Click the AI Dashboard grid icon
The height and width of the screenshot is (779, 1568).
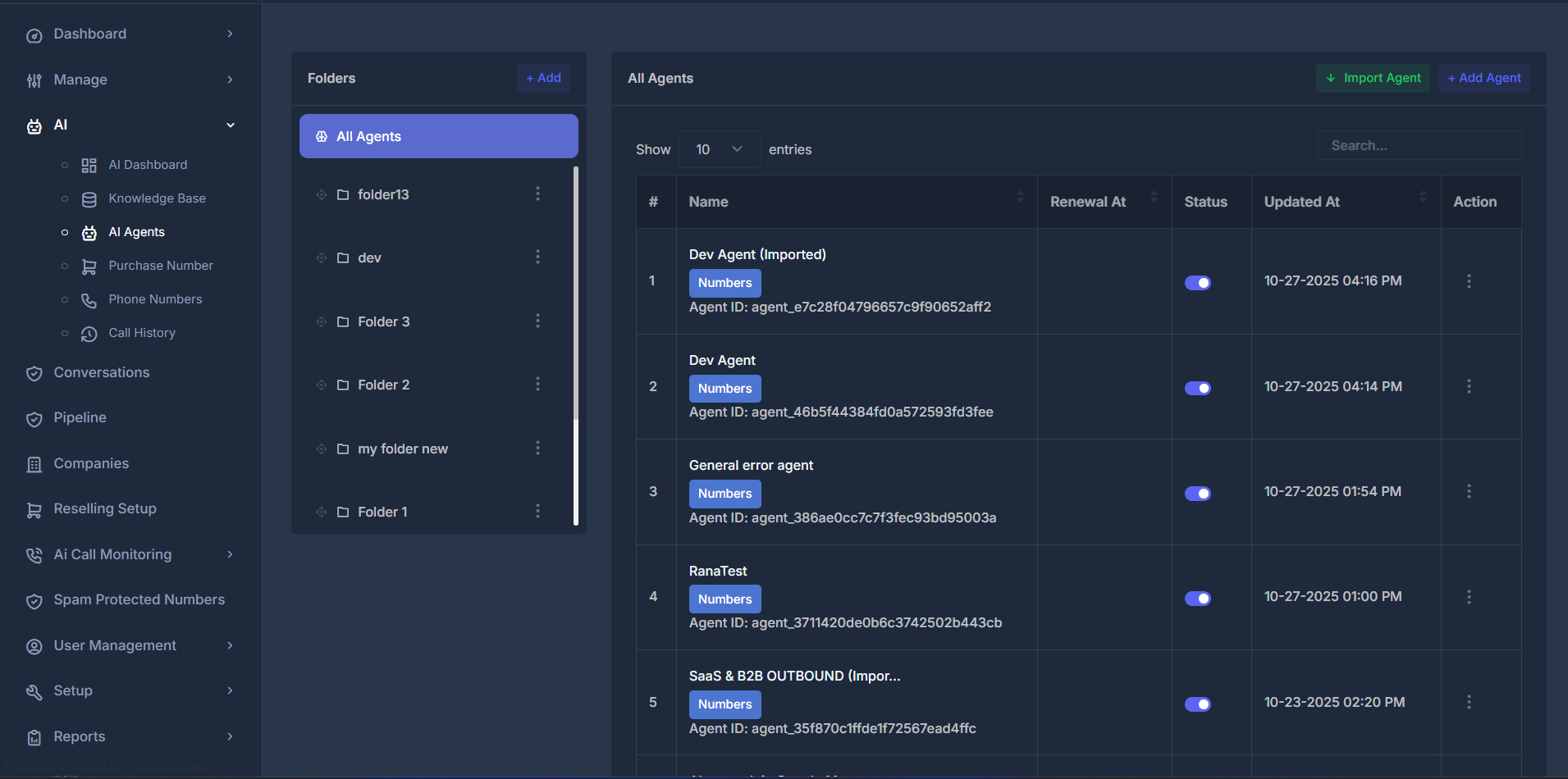coord(89,166)
